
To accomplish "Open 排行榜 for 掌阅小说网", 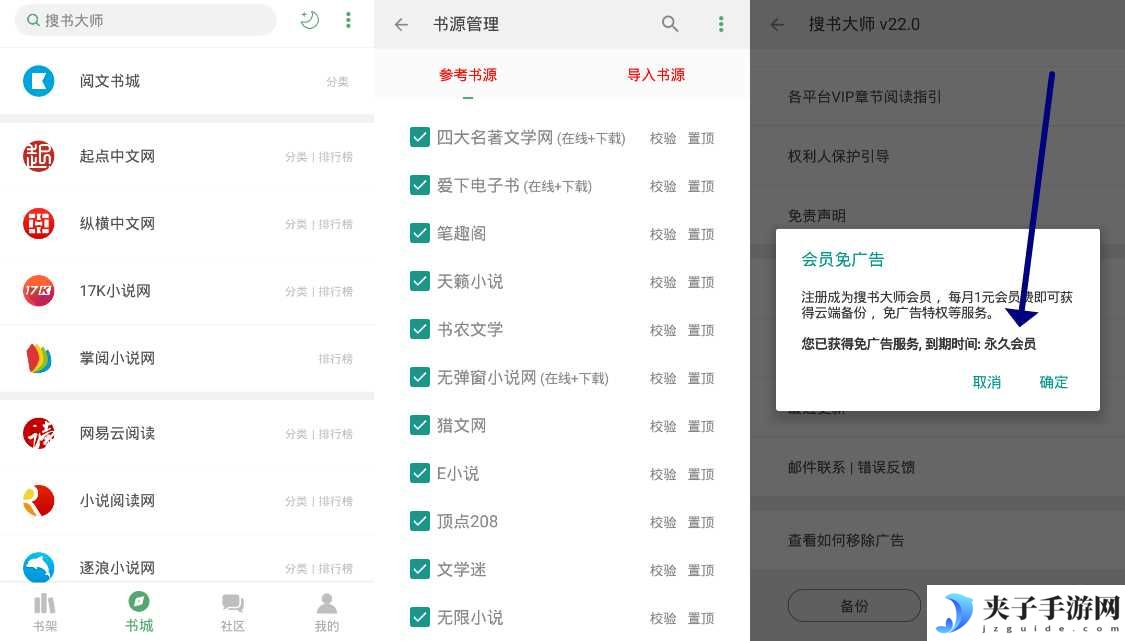I will tap(335, 359).
